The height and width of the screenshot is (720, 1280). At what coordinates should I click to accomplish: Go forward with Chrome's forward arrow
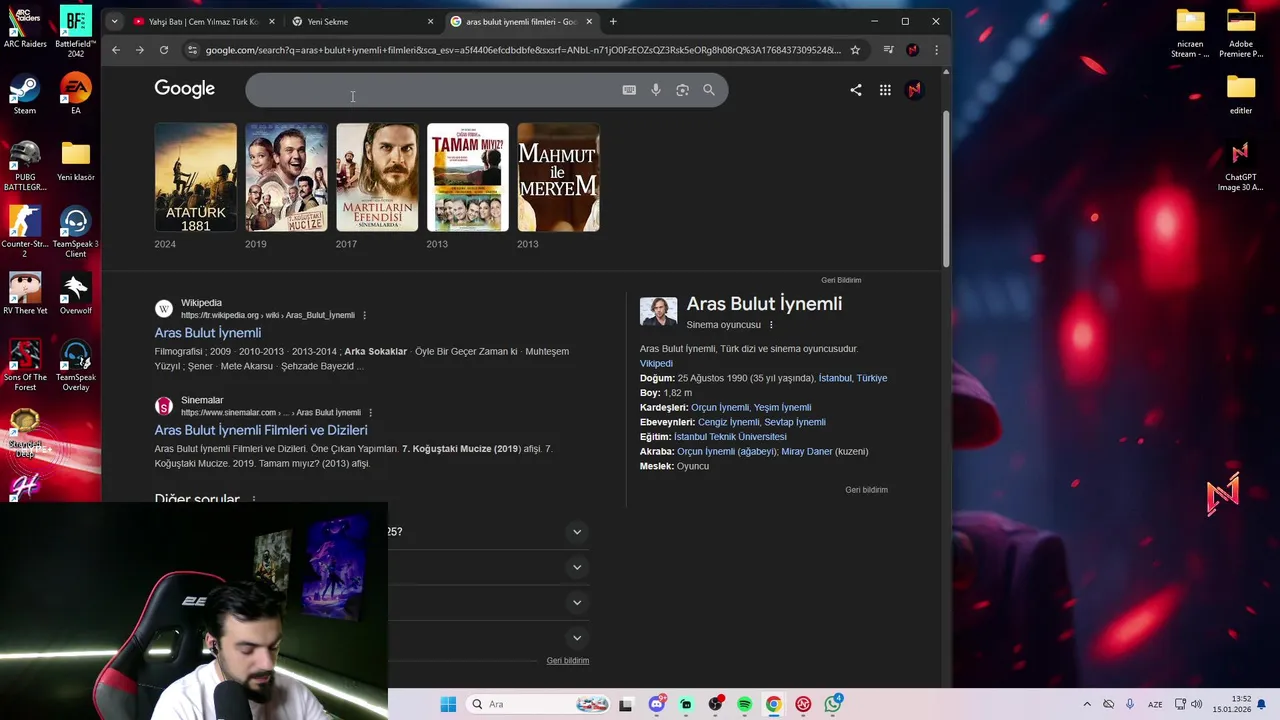(x=139, y=50)
